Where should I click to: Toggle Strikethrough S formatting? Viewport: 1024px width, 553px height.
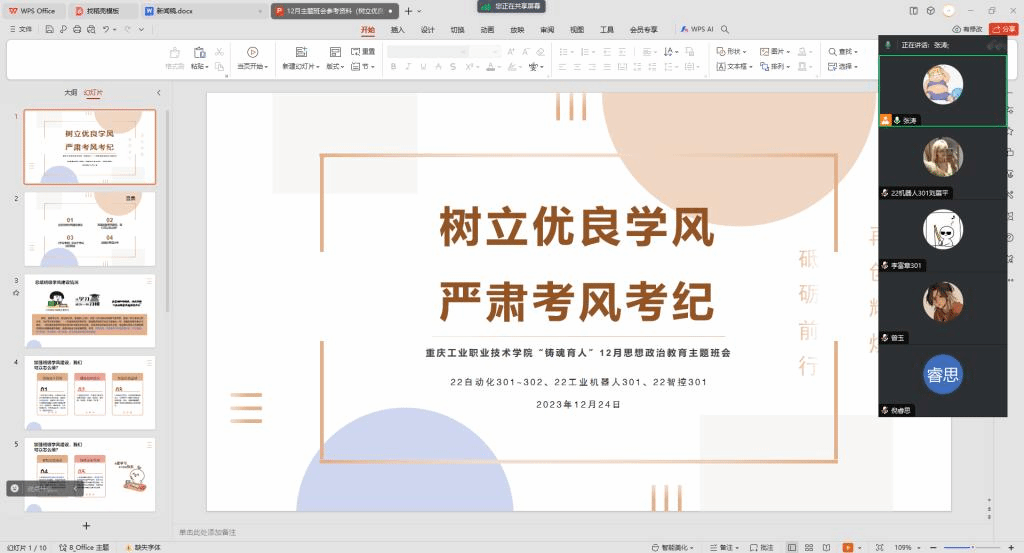(x=453, y=67)
